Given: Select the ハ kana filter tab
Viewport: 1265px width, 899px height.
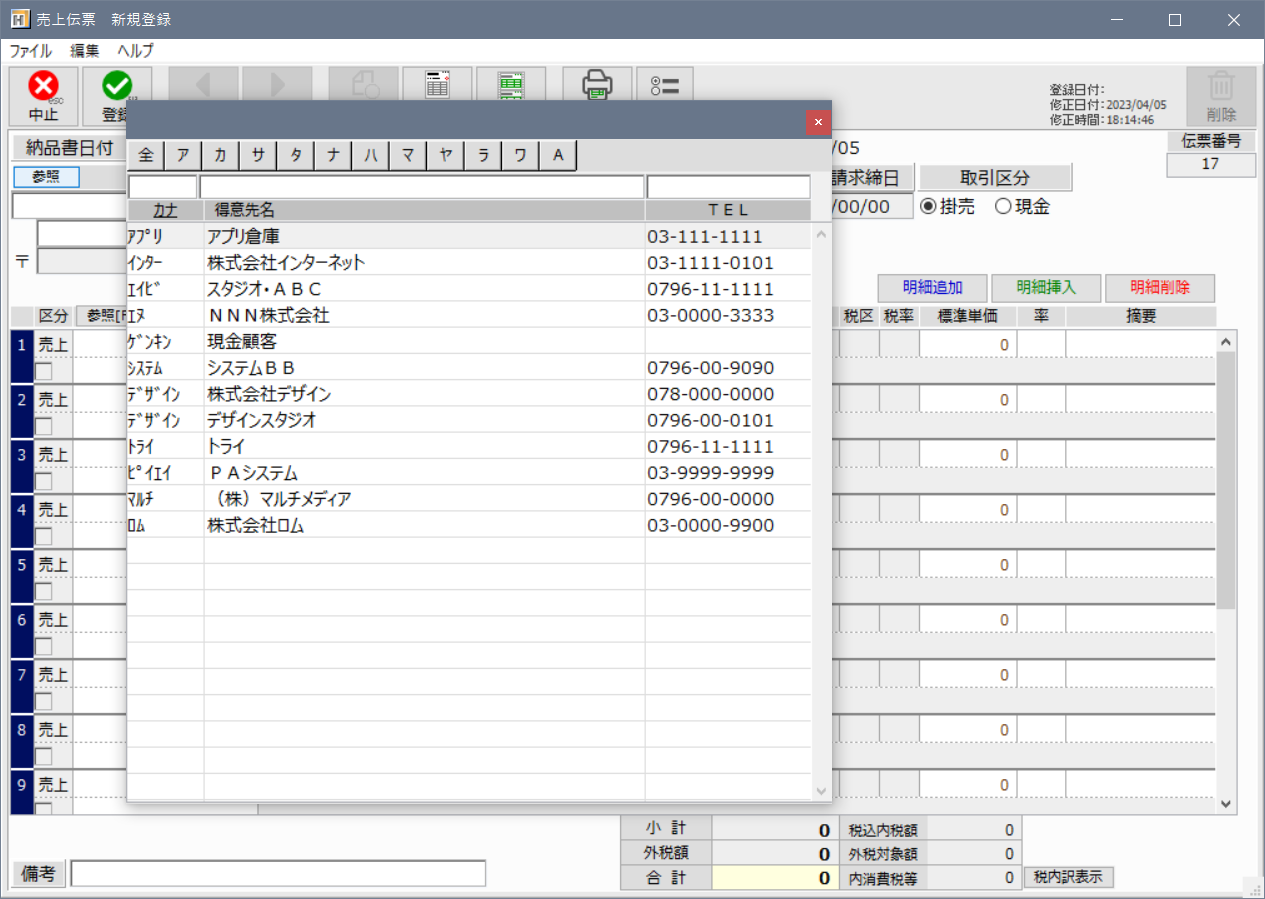Looking at the screenshot, I should (371, 155).
